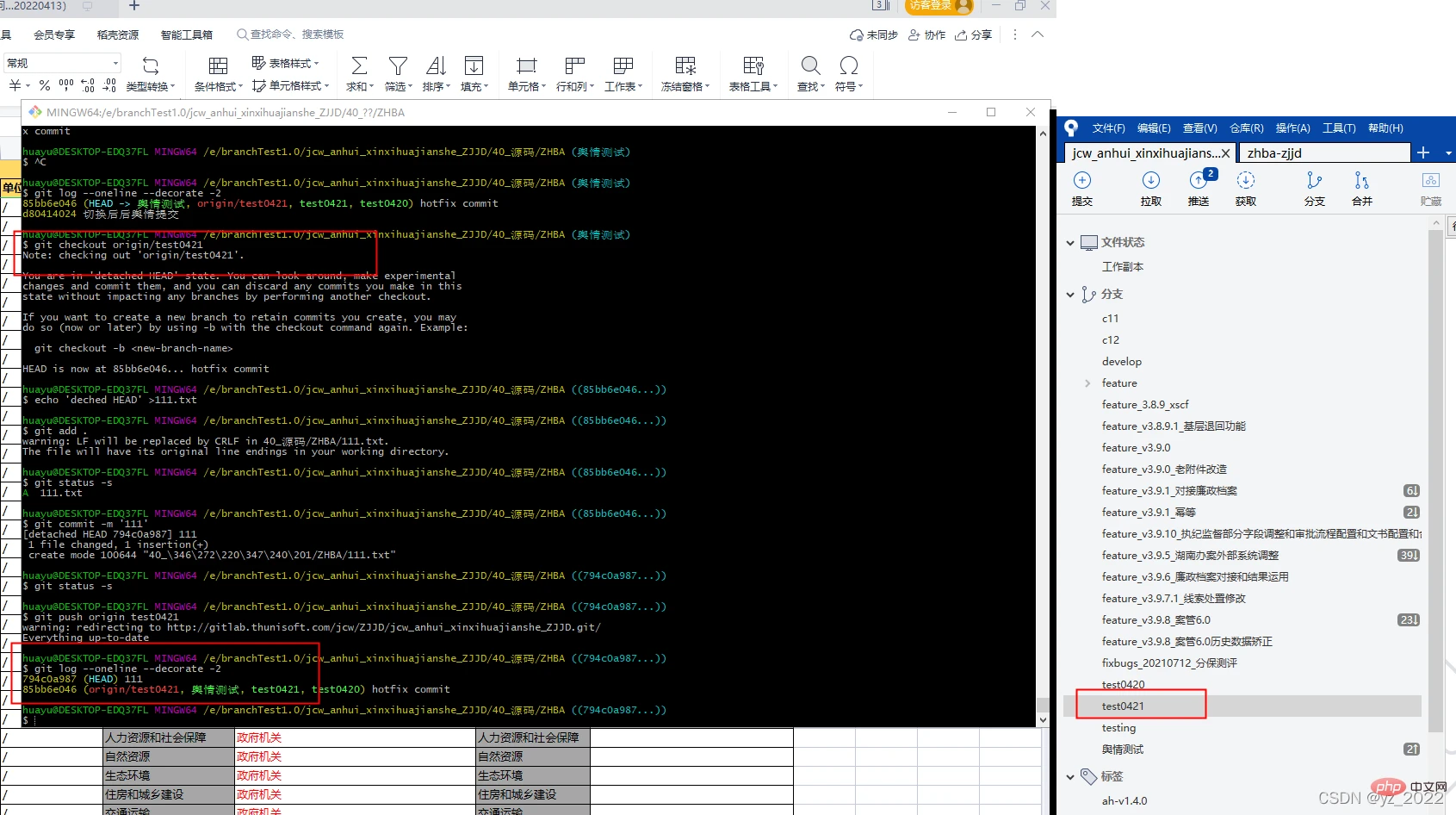Collapse the 分支 branches section
The image size is (1456, 815).
[x=1070, y=295]
